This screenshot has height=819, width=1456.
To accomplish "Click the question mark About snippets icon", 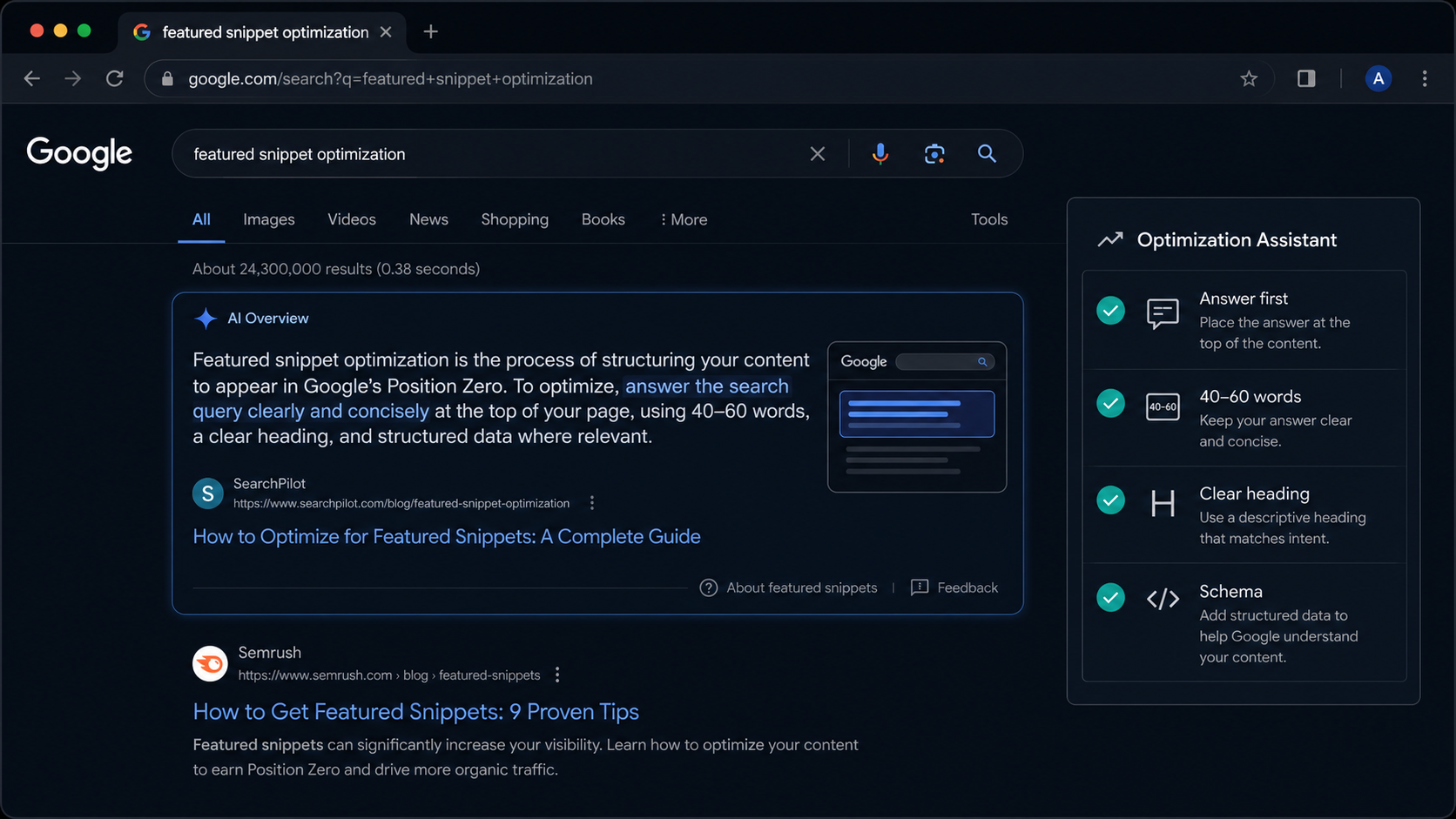I will 709,587.
